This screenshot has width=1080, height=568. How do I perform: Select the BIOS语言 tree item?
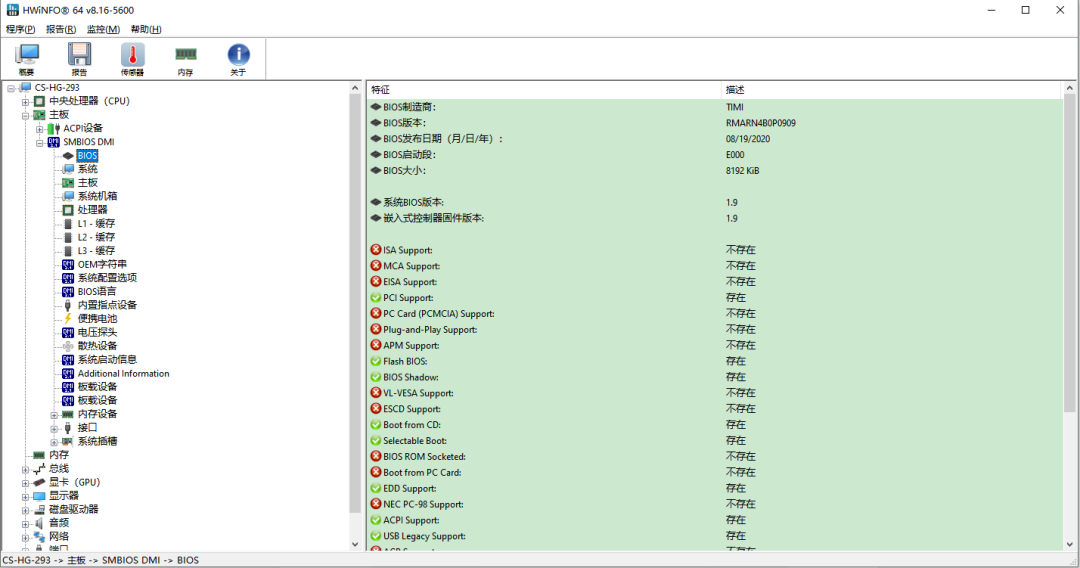pos(97,291)
